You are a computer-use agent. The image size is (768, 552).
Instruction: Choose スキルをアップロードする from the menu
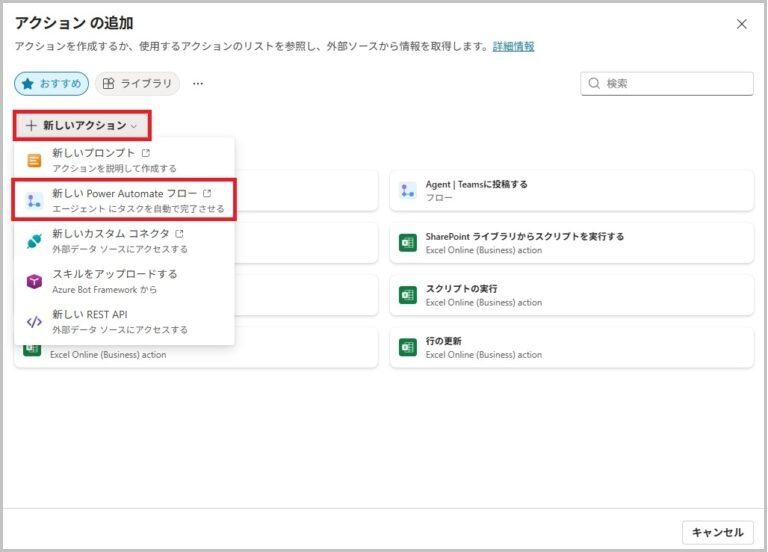click(114, 281)
